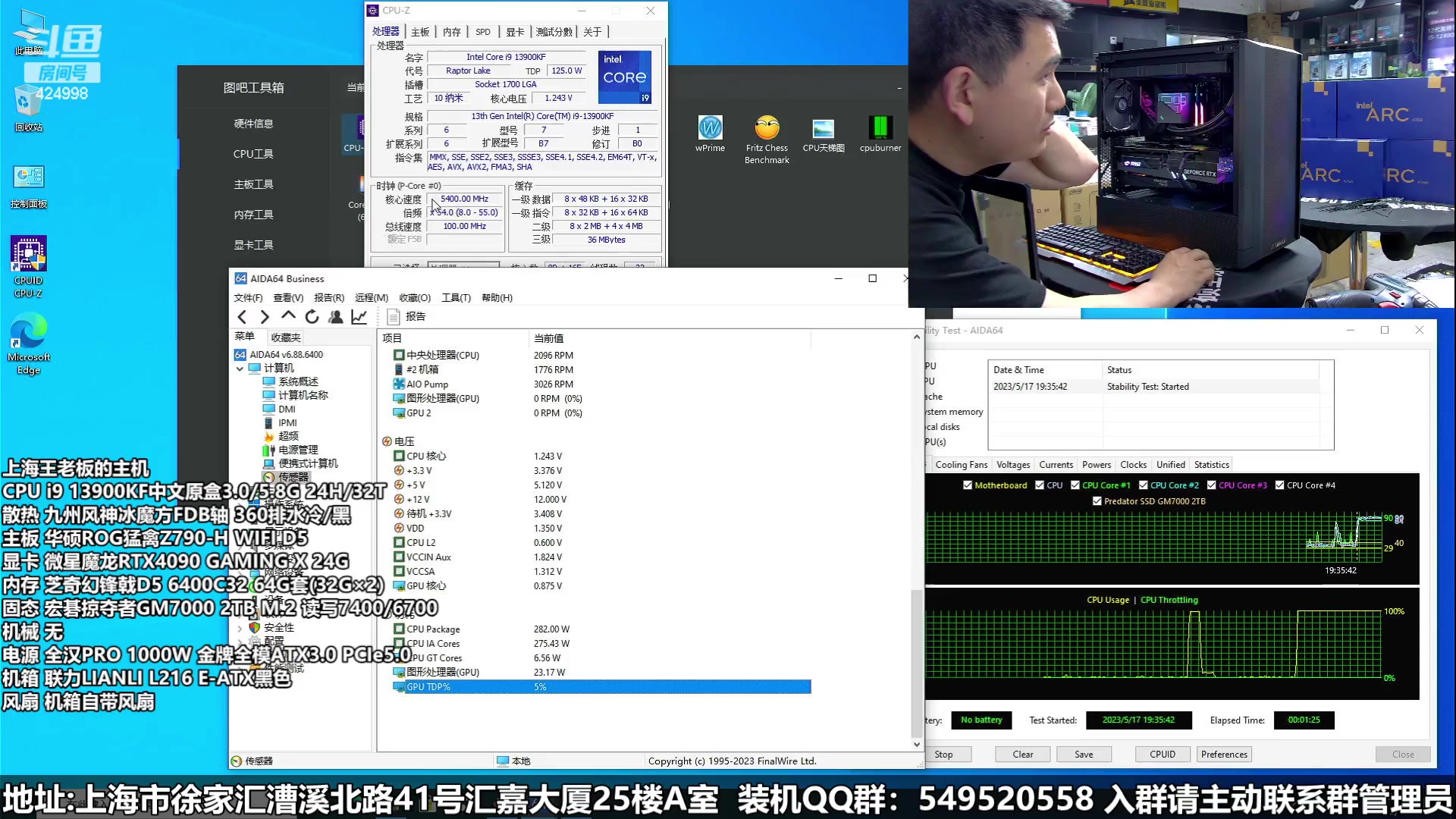Expand the 安全性 tree node
1456x819 pixels.
pyautogui.click(x=240, y=628)
